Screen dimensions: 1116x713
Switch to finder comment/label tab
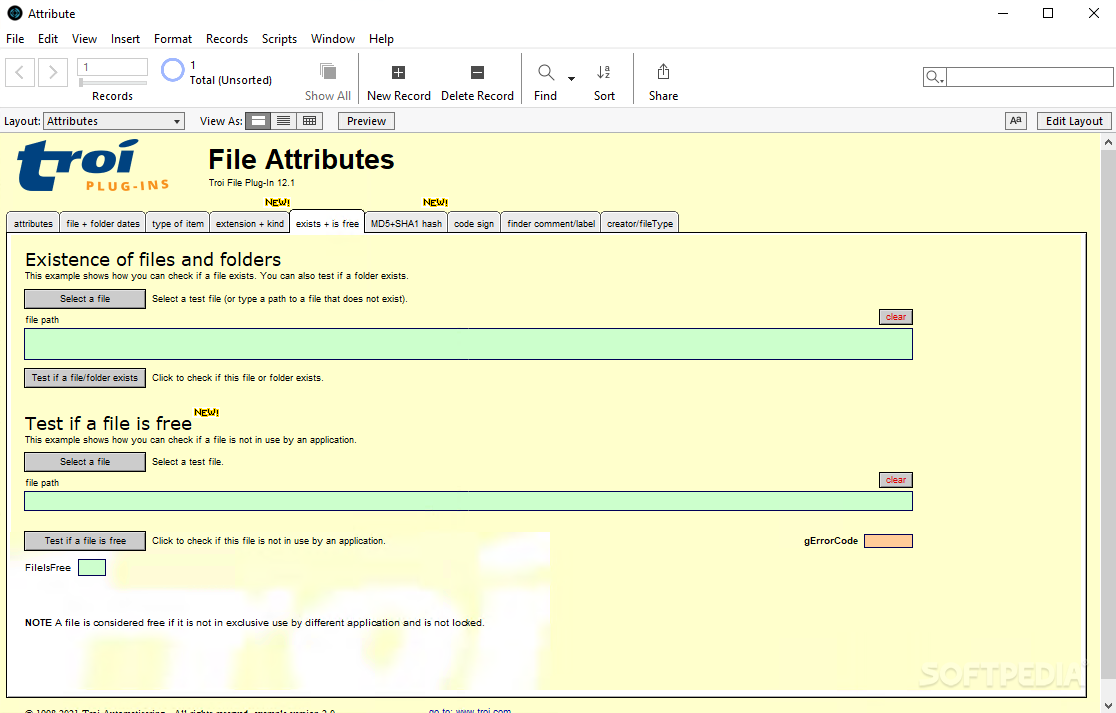click(x=551, y=223)
